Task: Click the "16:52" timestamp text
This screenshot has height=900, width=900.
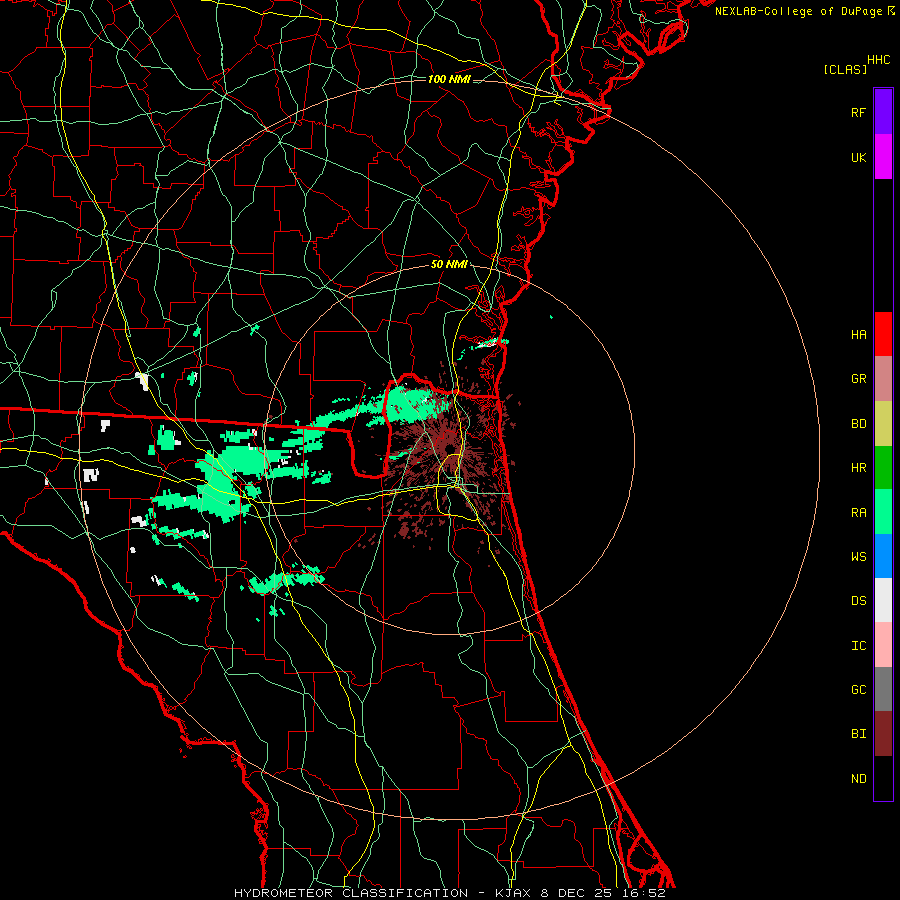Action: tap(643, 893)
